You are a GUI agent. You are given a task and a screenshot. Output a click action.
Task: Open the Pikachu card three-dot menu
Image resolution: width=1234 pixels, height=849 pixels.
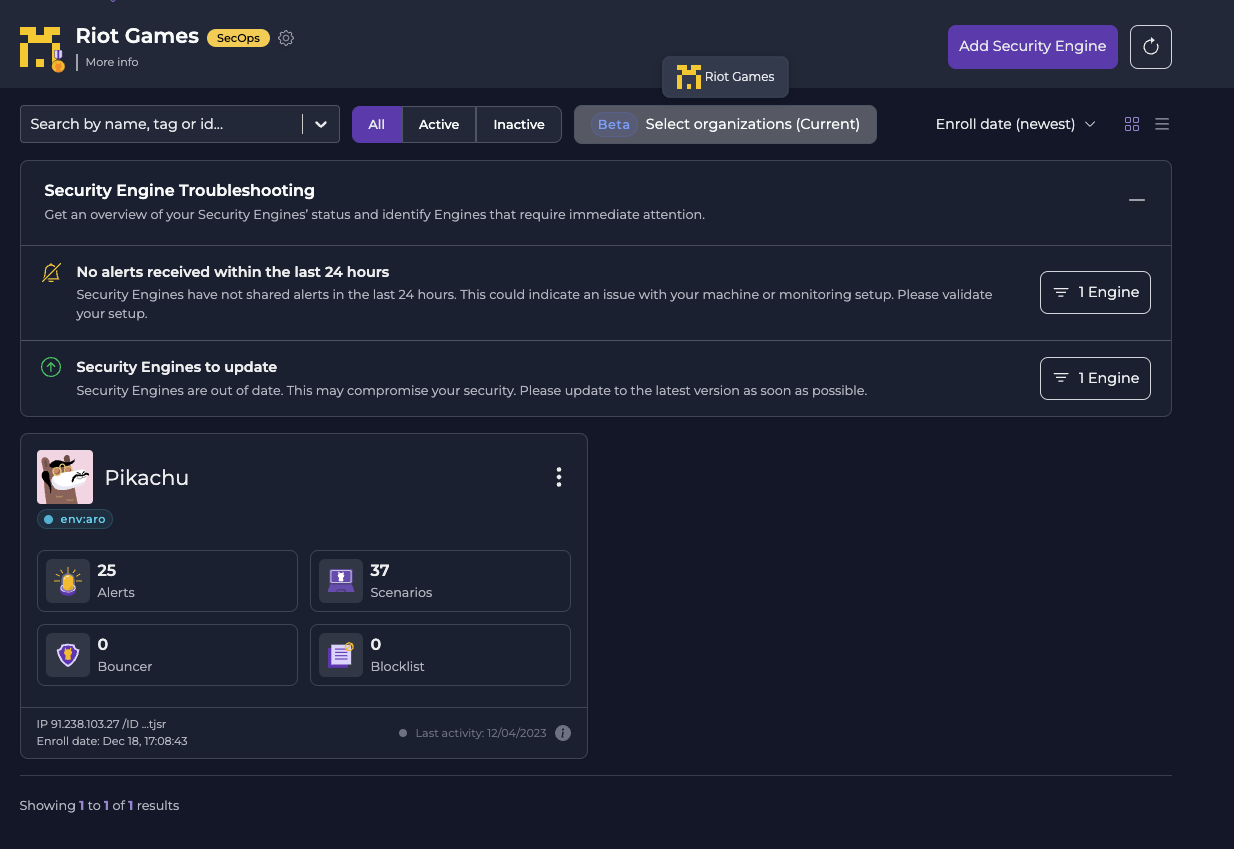(559, 477)
